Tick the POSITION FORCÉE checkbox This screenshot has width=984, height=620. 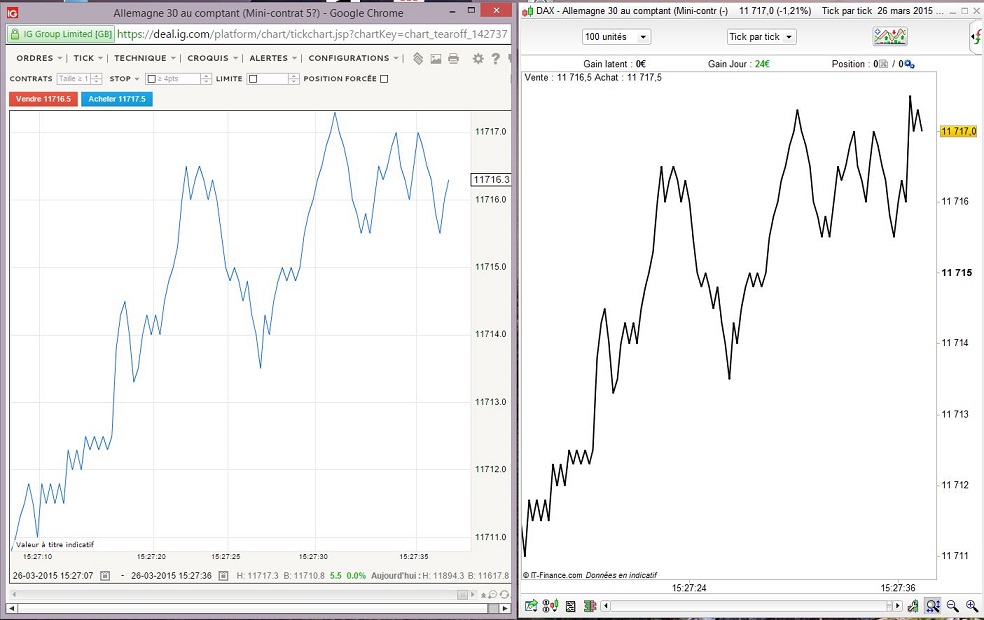[x=384, y=78]
